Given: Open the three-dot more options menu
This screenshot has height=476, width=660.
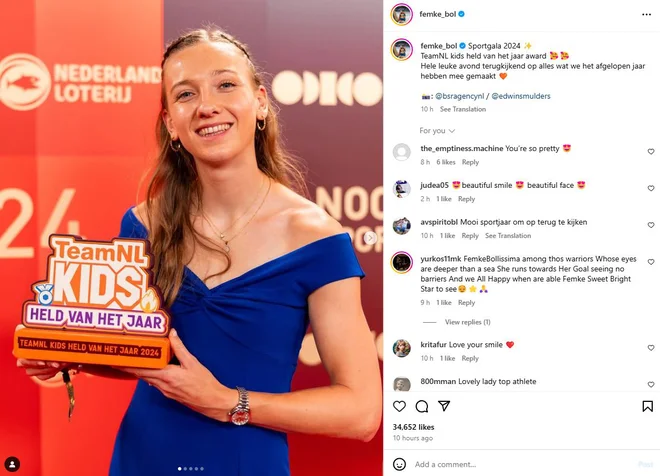Looking at the screenshot, I should pyautogui.click(x=647, y=14).
